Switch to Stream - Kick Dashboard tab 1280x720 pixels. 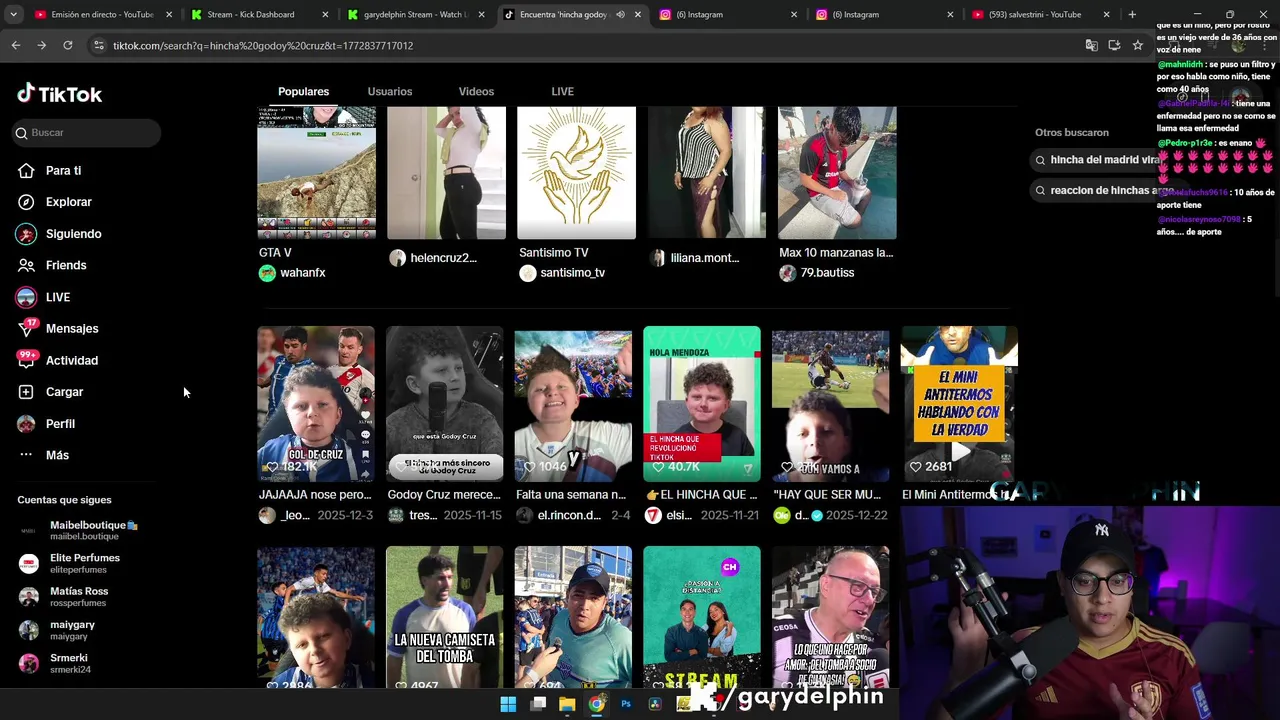[258, 15]
